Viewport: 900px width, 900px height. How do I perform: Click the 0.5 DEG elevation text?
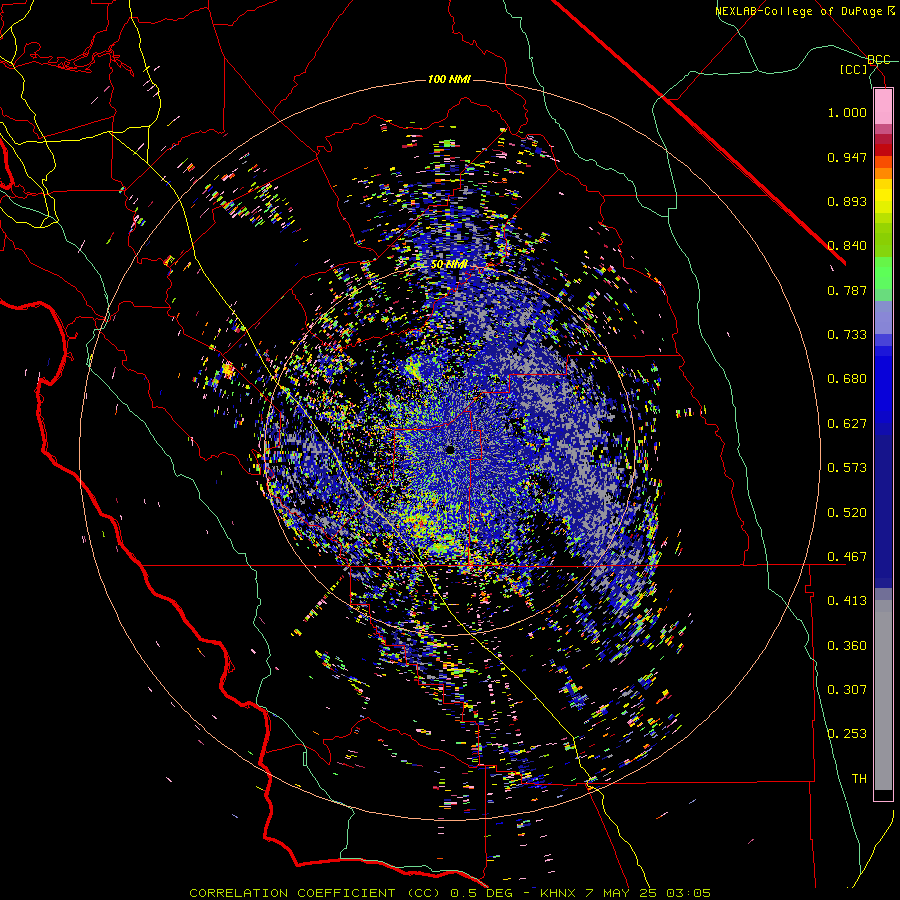point(482,893)
